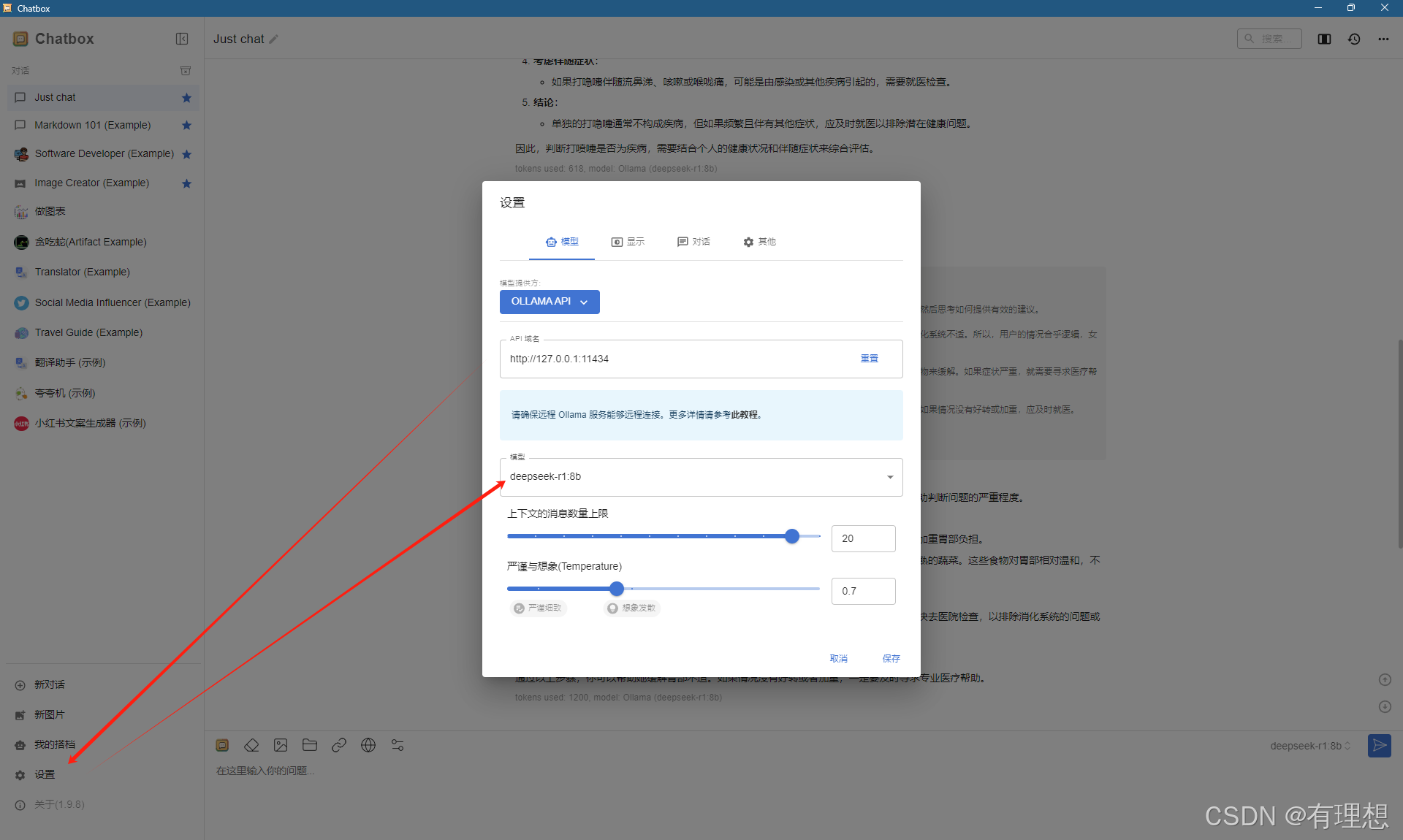Click the blue send message button
The width and height of the screenshot is (1403, 840).
tap(1379, 745)
